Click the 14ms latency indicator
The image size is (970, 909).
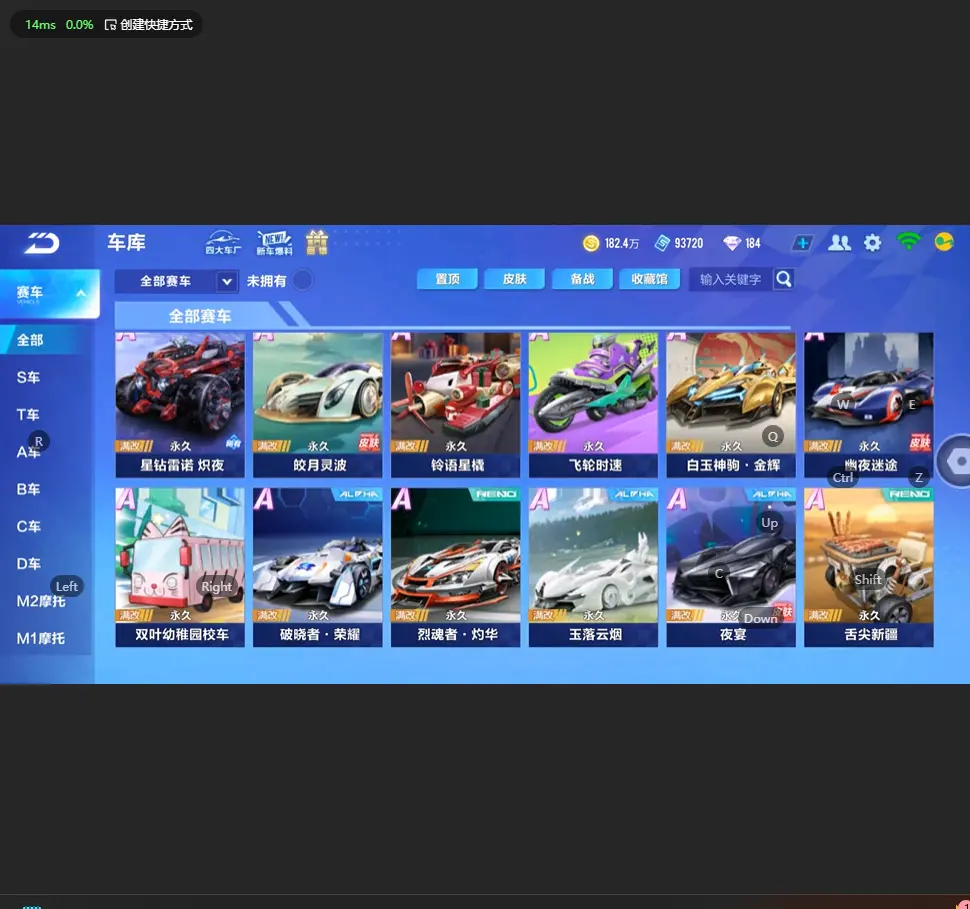click(x=40, y=25)
